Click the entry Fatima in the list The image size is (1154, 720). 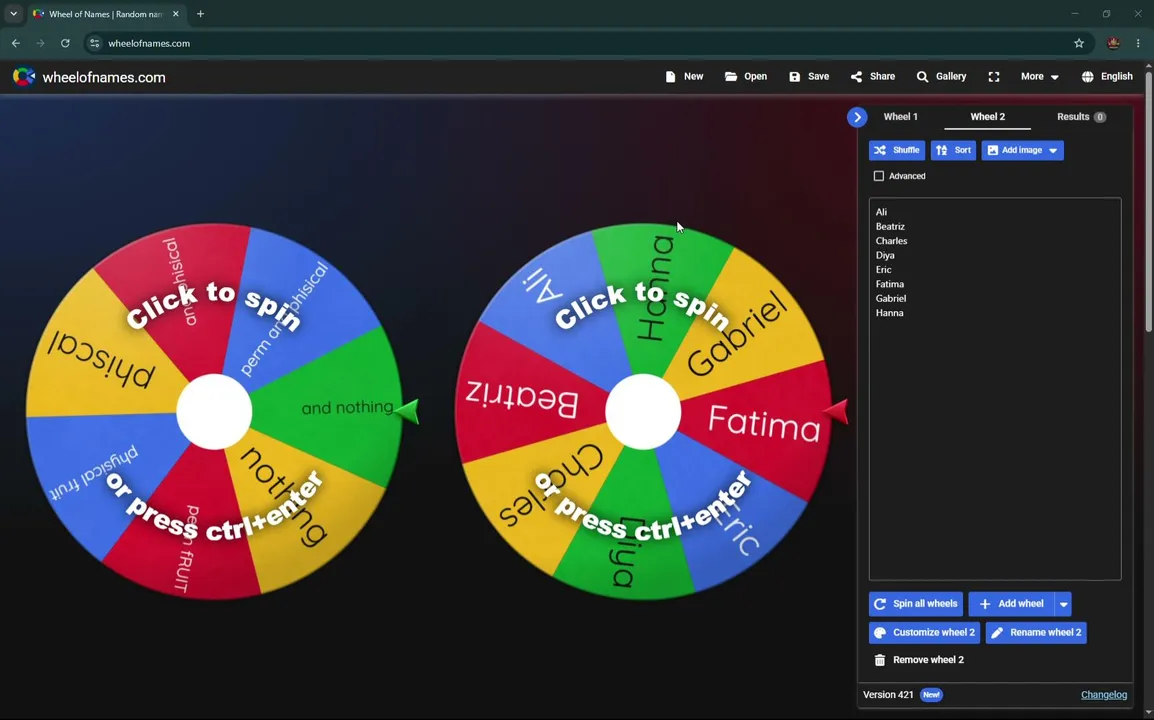889,283
